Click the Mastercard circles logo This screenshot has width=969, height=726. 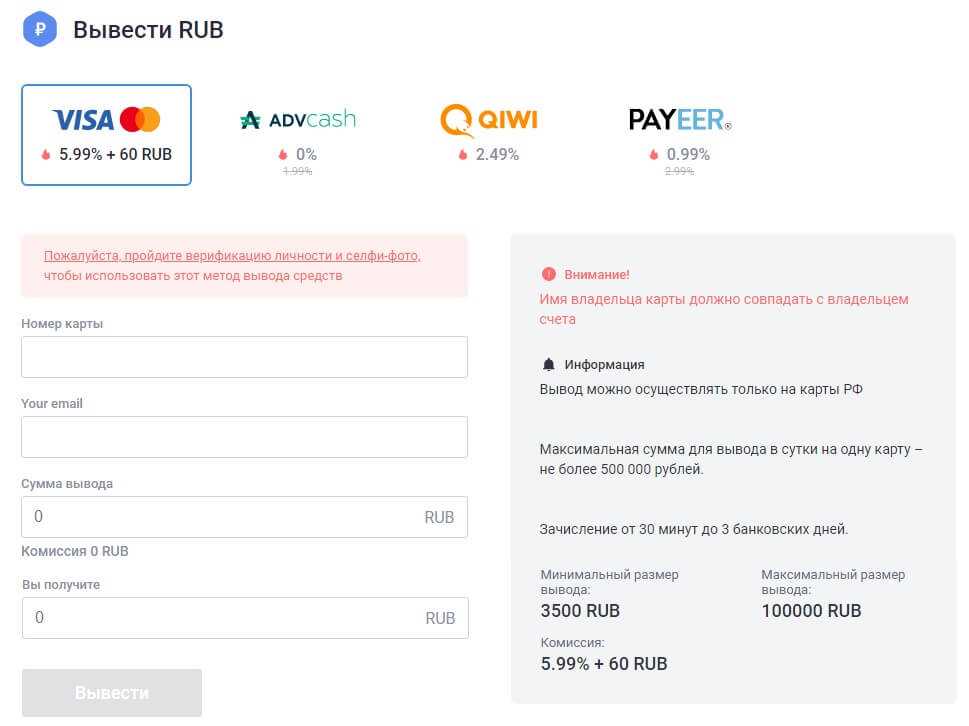coord(140,121)
